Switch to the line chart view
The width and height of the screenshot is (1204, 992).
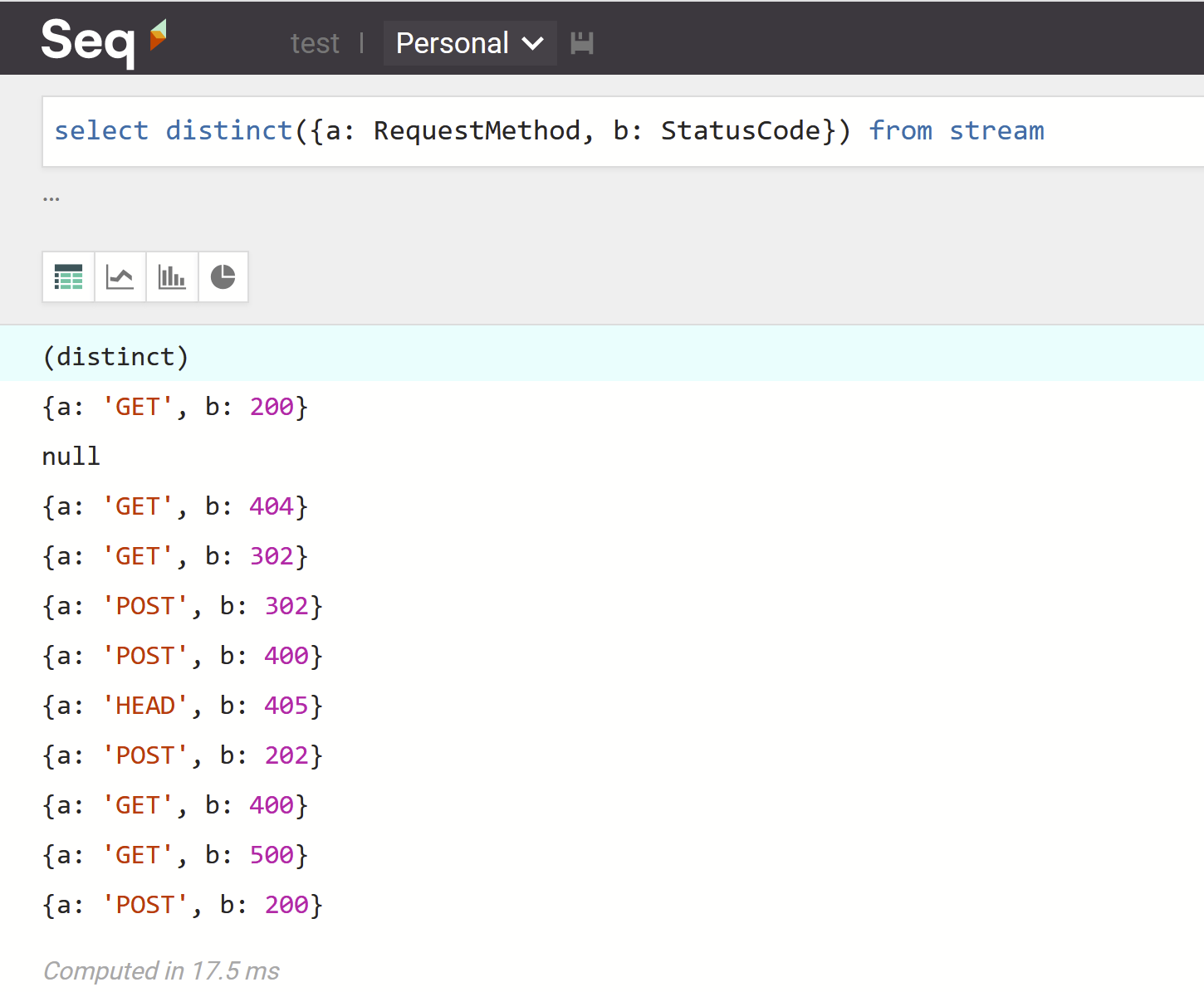click(120, 276)
